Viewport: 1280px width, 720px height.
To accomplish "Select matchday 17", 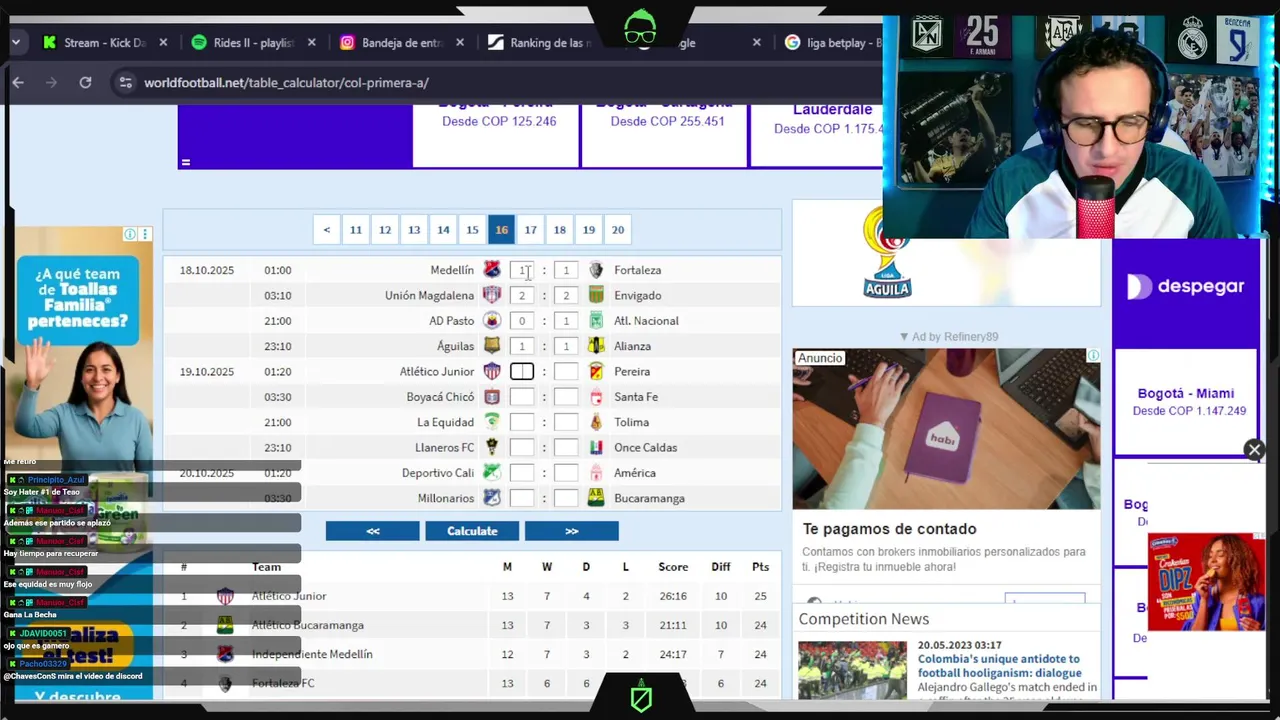I will pyautogui.click(x=531, y=230).
